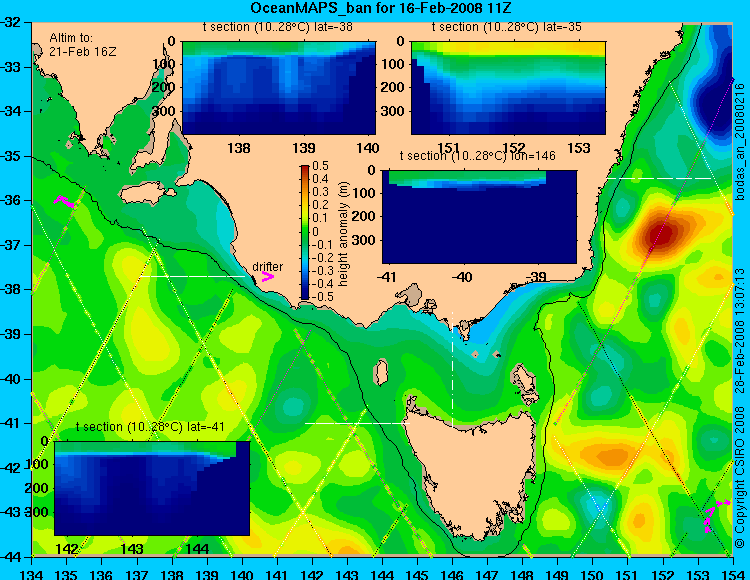This screenshot has width=750, height=580.
Task: Click the '-40' label under the lon=146 inset
Action: [x=461, y=277]
